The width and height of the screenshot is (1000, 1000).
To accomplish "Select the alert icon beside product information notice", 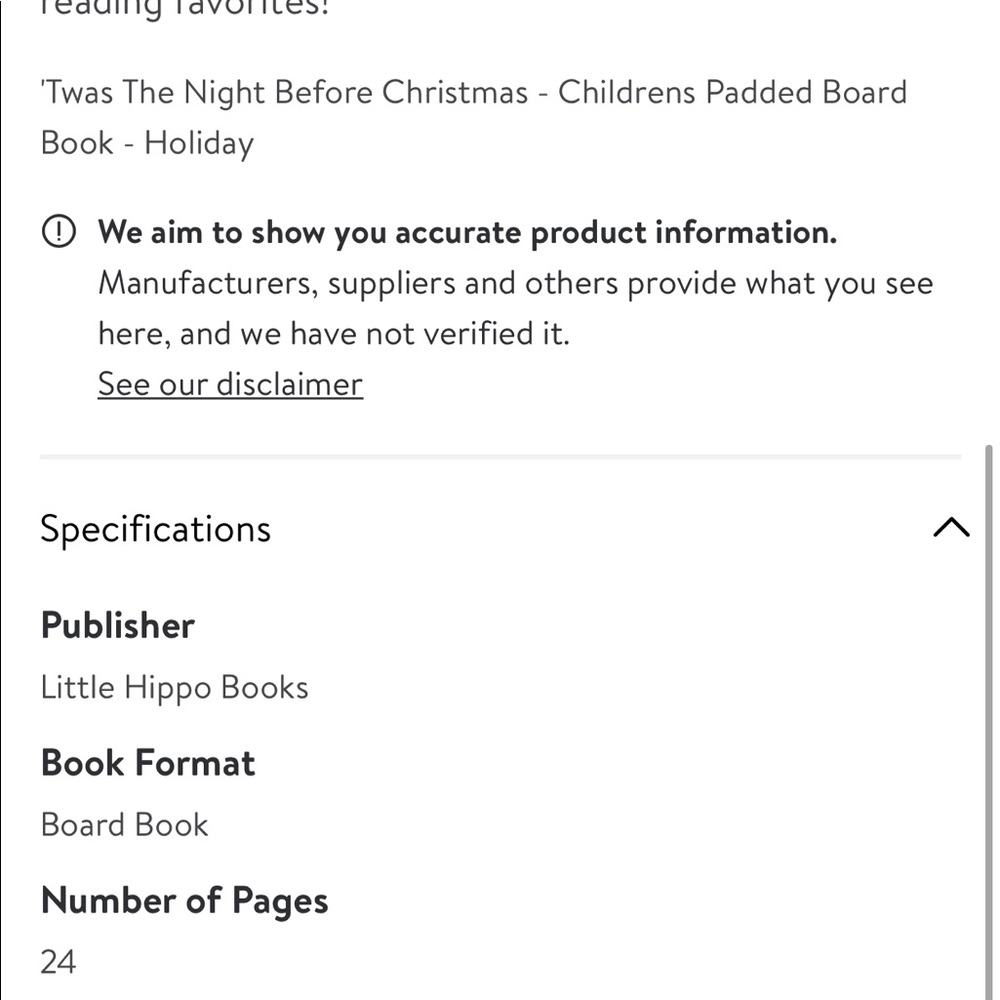I will [x=60, y=231].
